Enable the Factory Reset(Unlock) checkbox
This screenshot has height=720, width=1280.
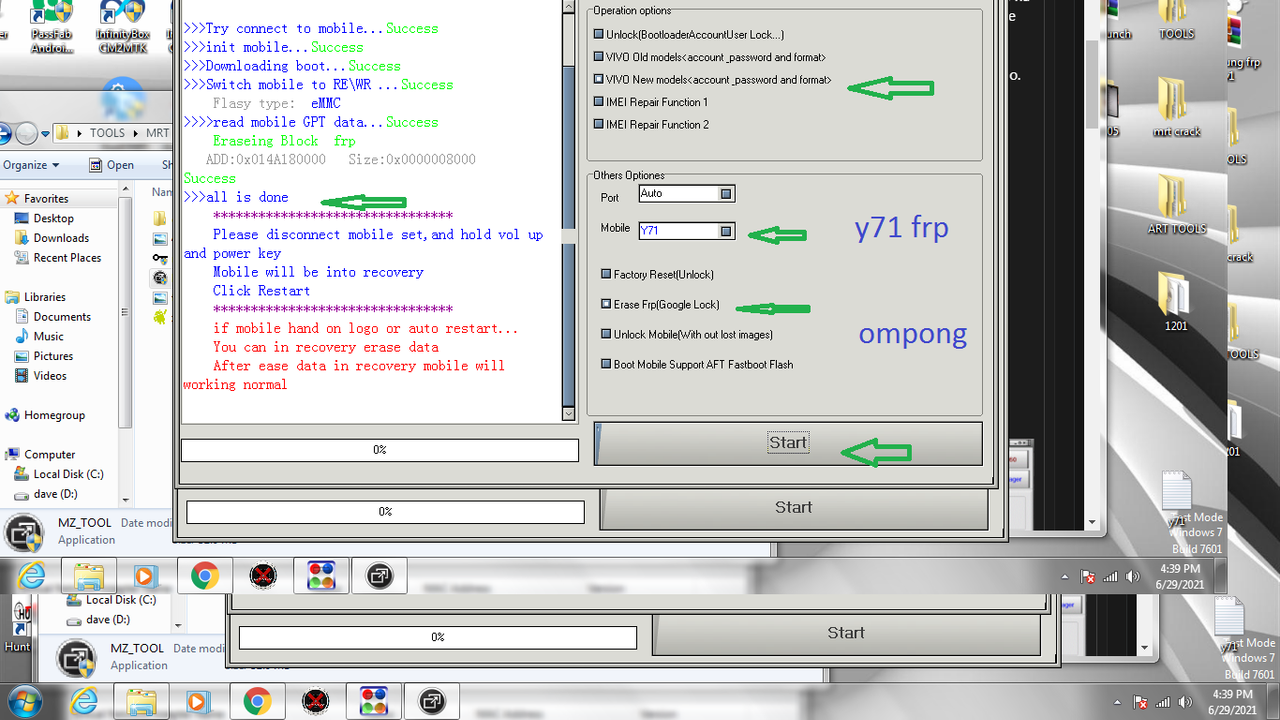coord(606,274)
